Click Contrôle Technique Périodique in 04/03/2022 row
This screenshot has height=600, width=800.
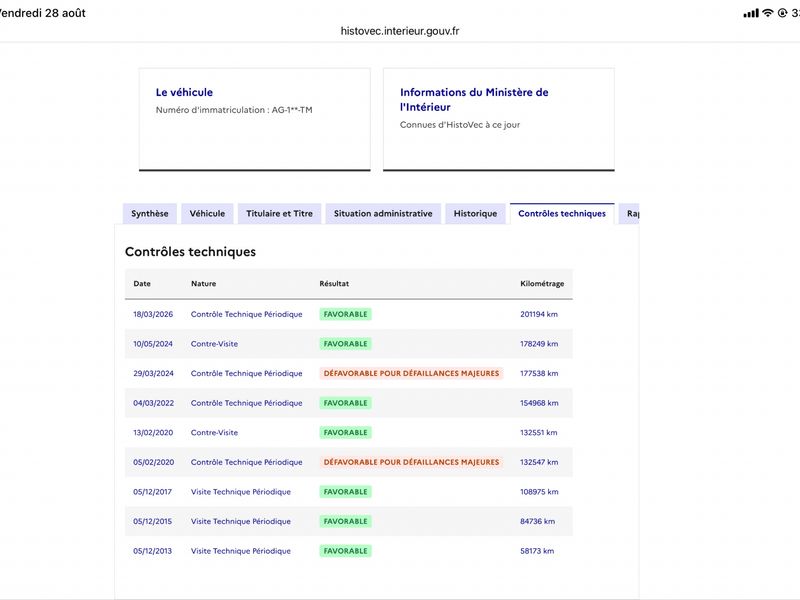pos(246,403)
